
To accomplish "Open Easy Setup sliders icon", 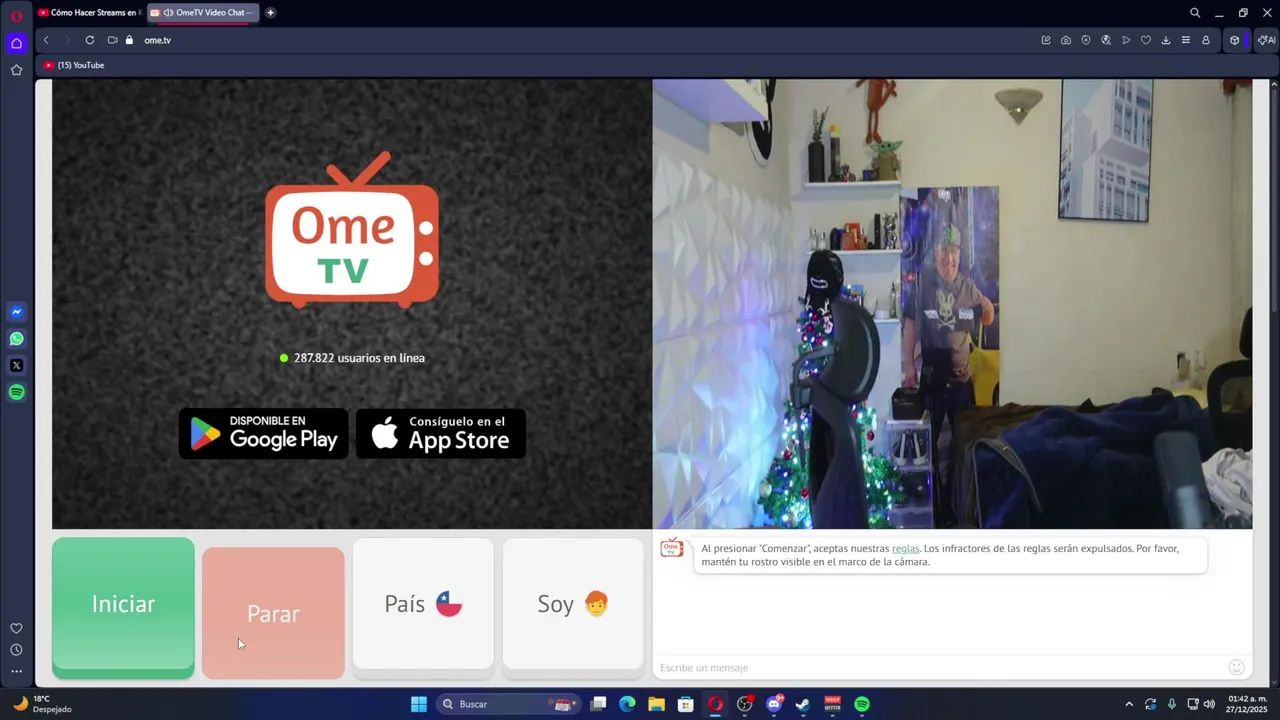I will (1186, 40).
